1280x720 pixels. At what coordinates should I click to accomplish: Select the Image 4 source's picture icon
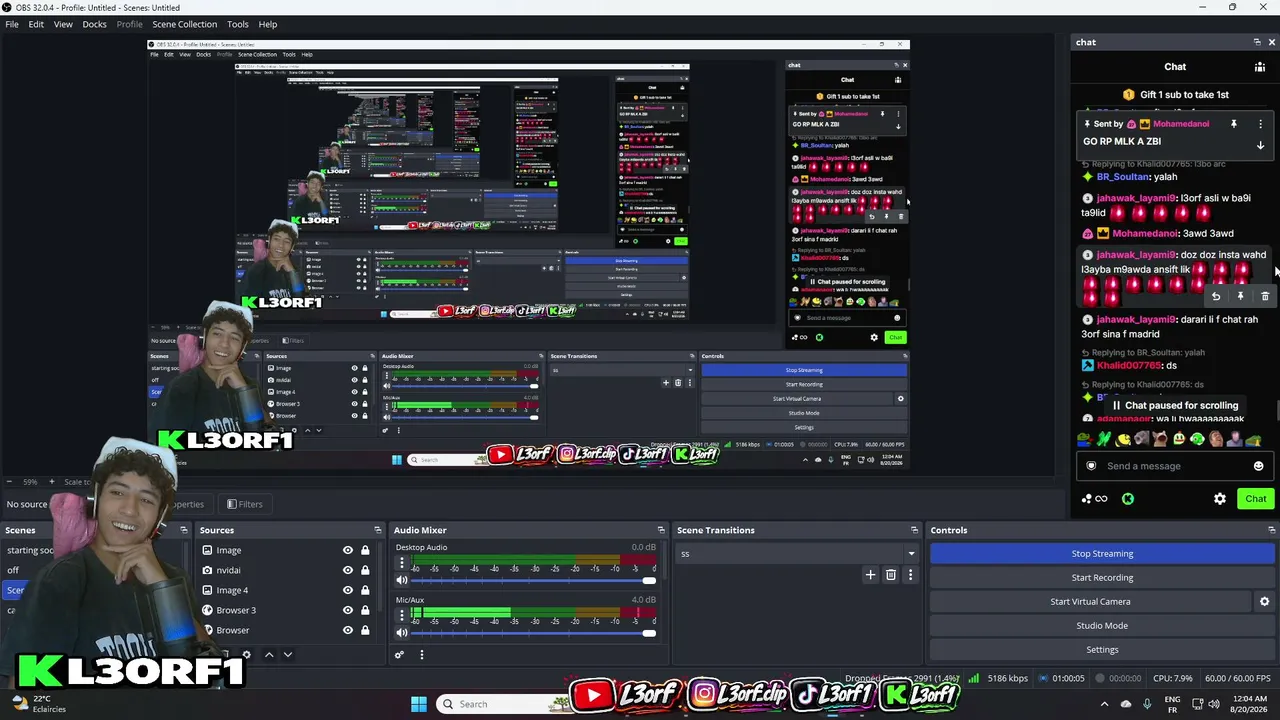(207, 590)
